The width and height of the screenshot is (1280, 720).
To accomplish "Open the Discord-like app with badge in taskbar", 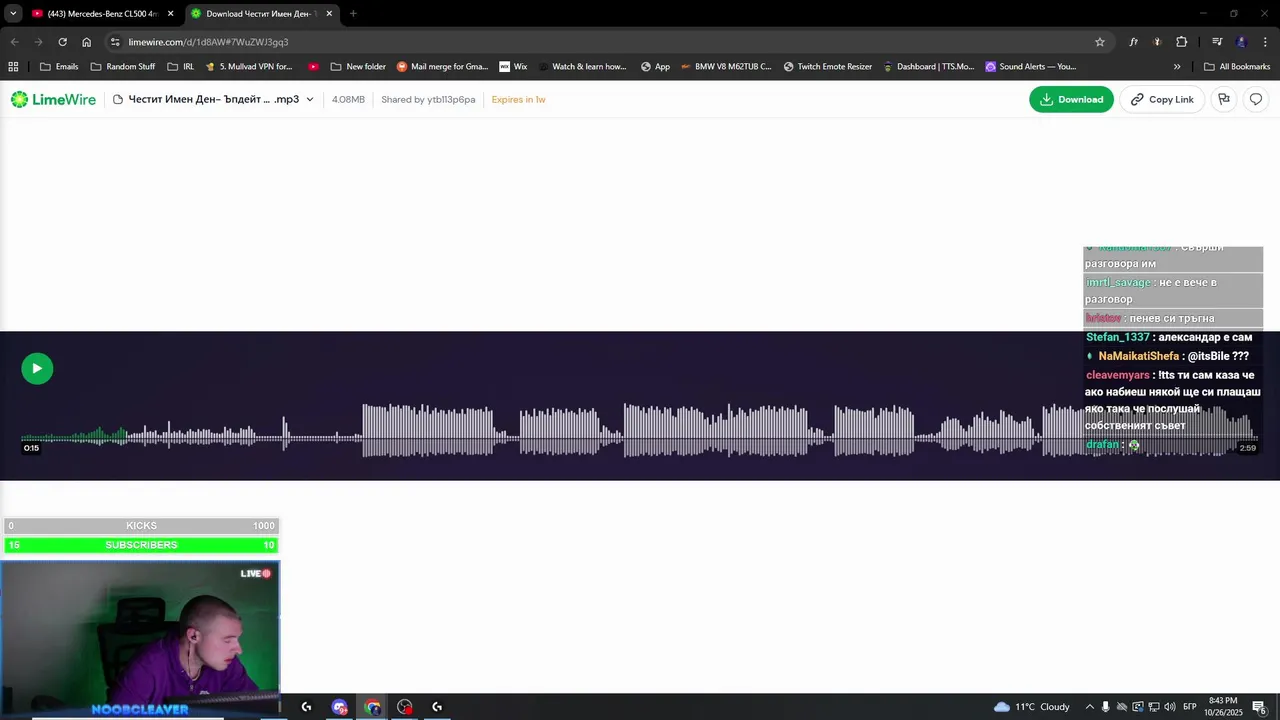I will click(339, 707).
